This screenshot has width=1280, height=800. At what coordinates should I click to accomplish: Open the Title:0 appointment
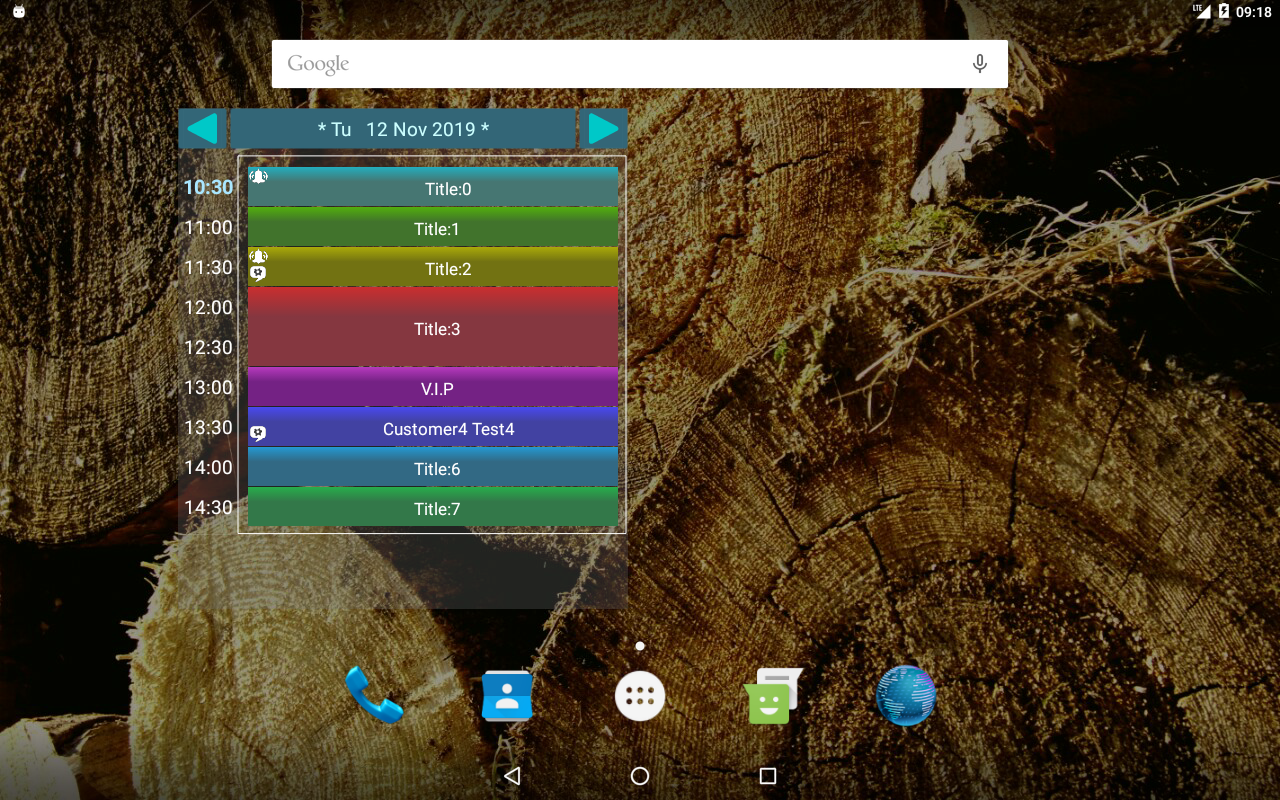433,187
